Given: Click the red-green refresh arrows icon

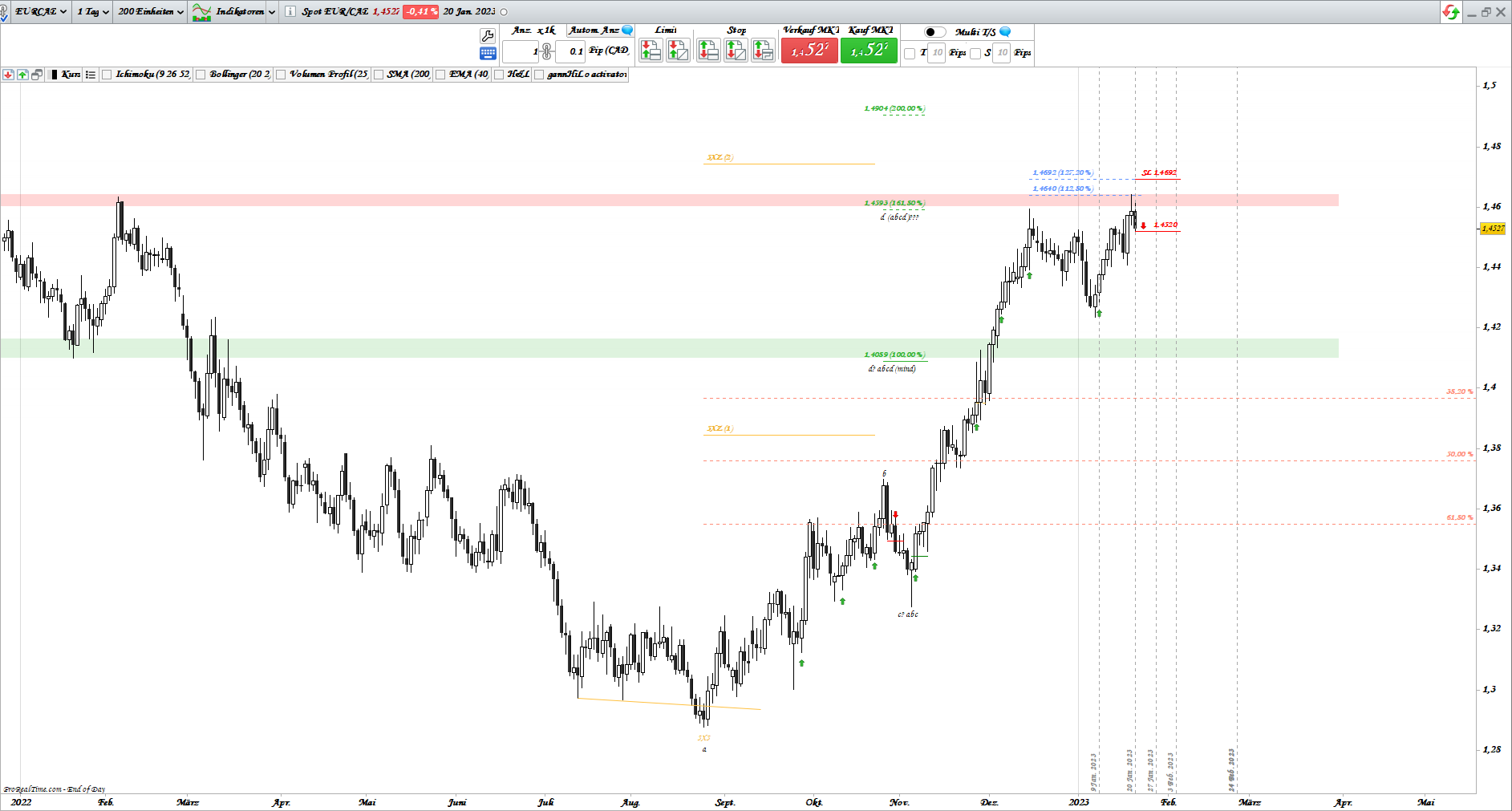Looking at the screenshot, I should pos(1450,12).
